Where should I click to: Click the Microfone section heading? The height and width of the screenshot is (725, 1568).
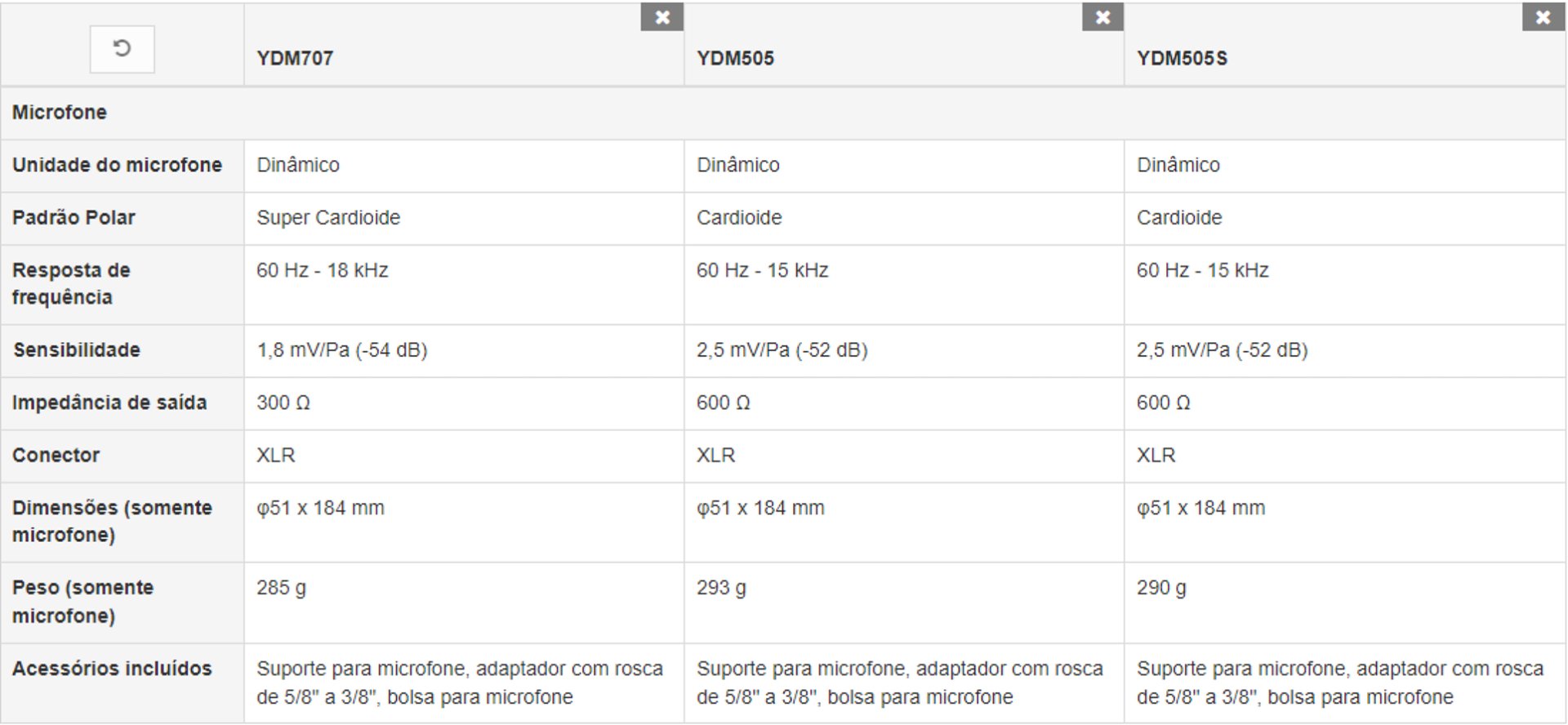tap(60, 113)
